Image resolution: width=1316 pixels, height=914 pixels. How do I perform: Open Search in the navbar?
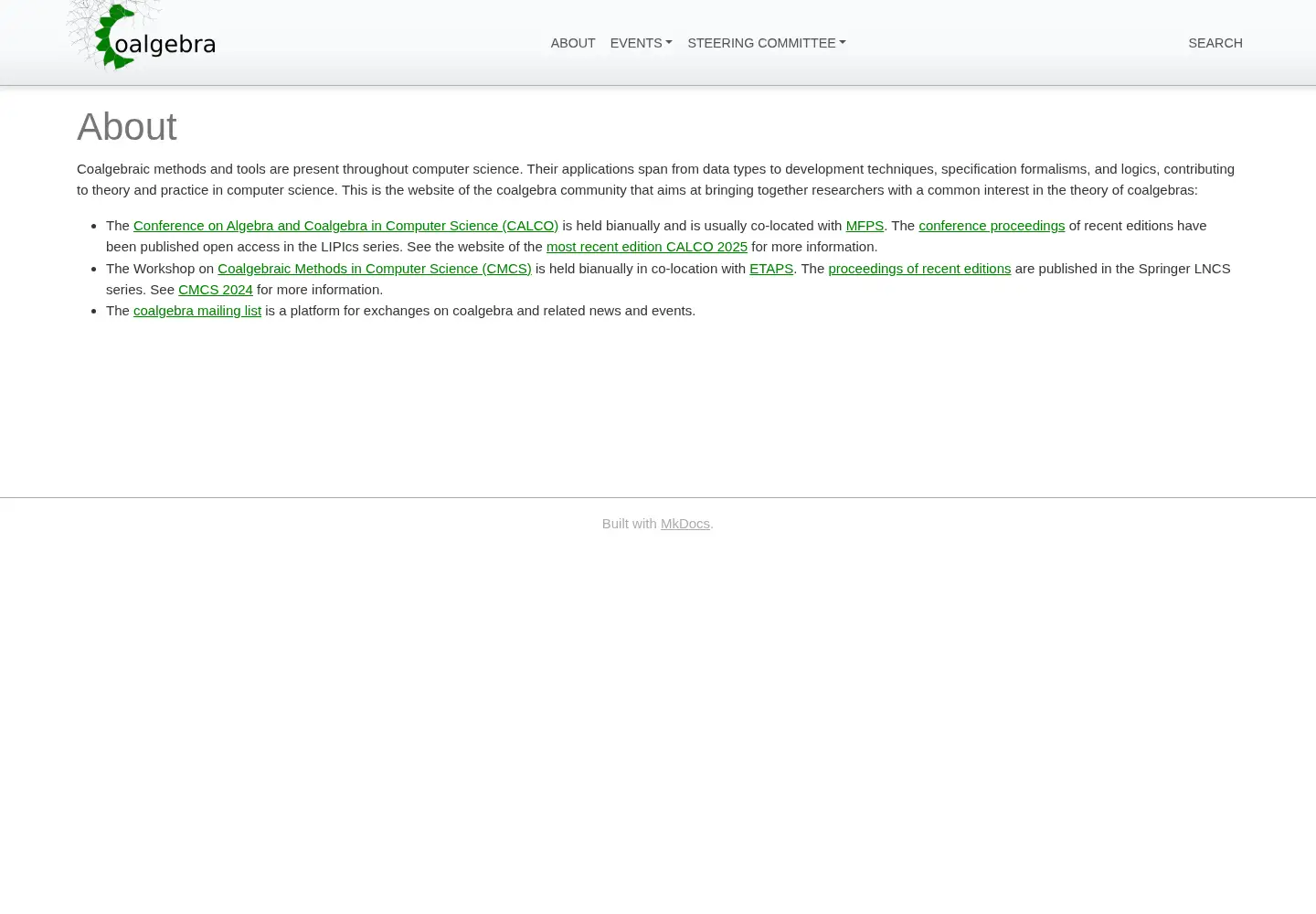click(1215, 43)
